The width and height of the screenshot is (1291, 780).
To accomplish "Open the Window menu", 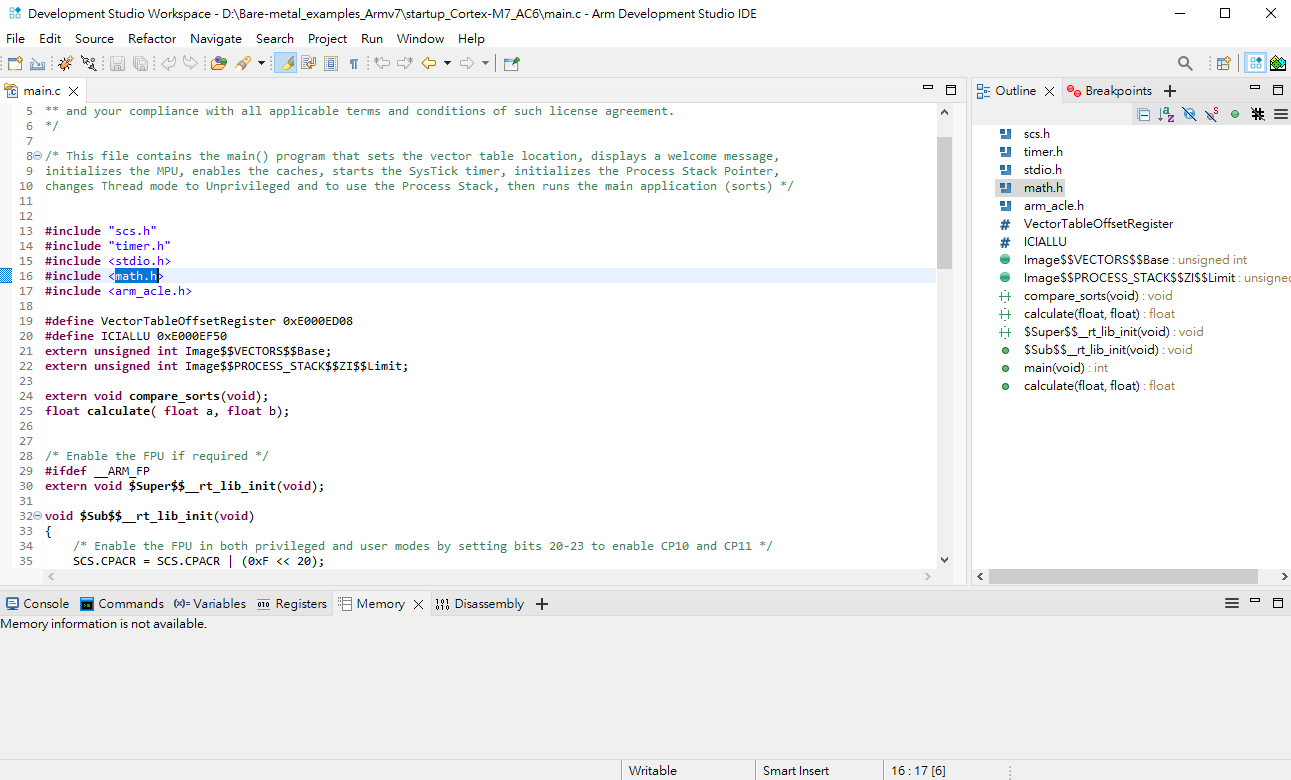I will [x=420, y=39].
